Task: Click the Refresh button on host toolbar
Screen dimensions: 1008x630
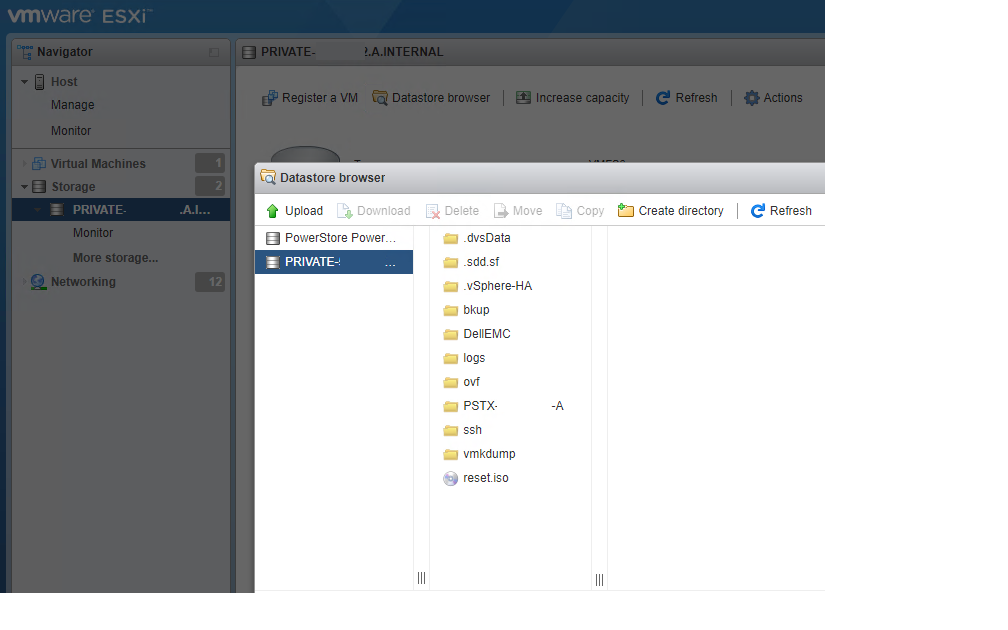Action: click(x=662, y=97)
